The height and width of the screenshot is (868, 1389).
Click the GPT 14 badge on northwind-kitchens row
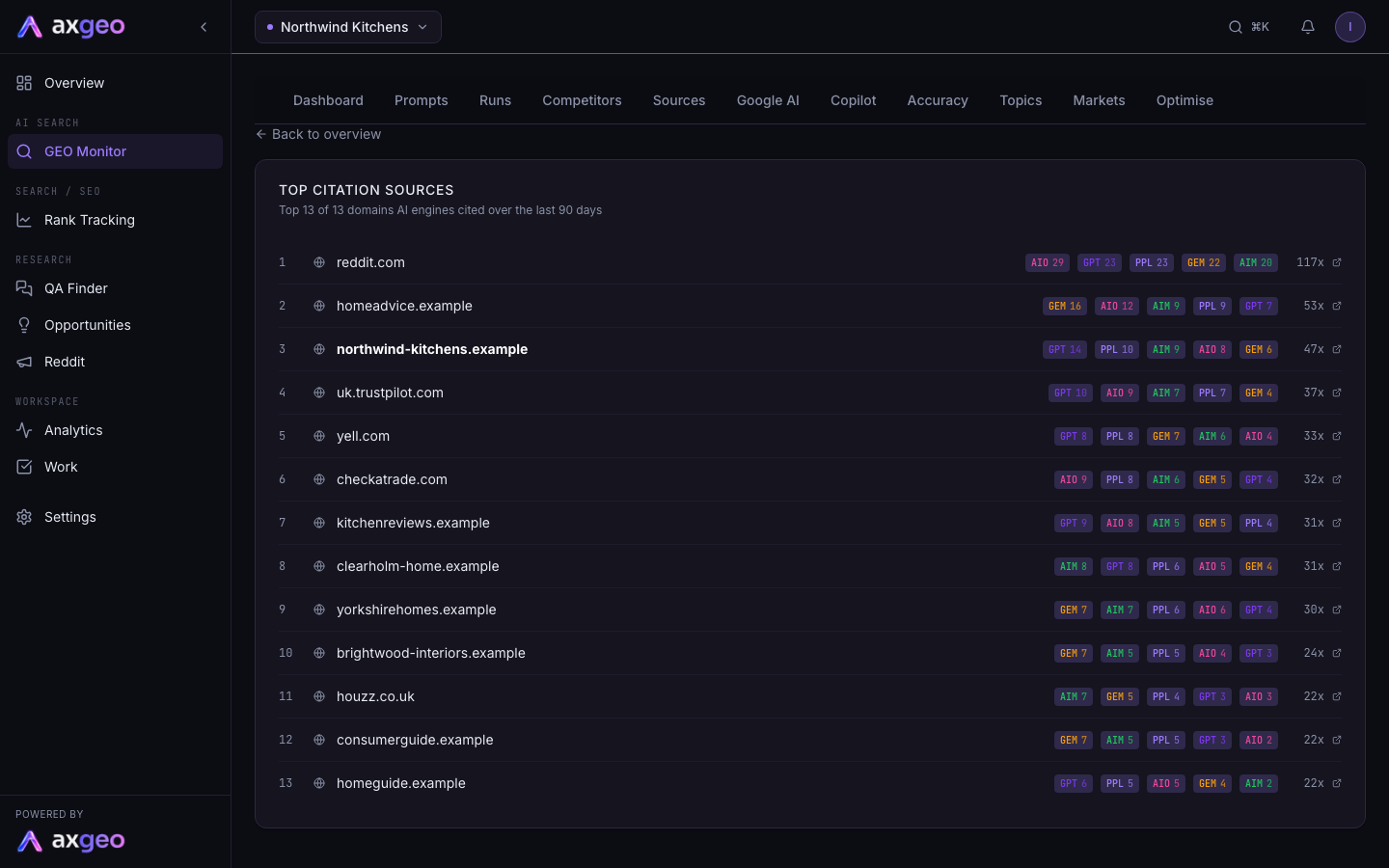pyautogui.click(x=1065, y=349)
